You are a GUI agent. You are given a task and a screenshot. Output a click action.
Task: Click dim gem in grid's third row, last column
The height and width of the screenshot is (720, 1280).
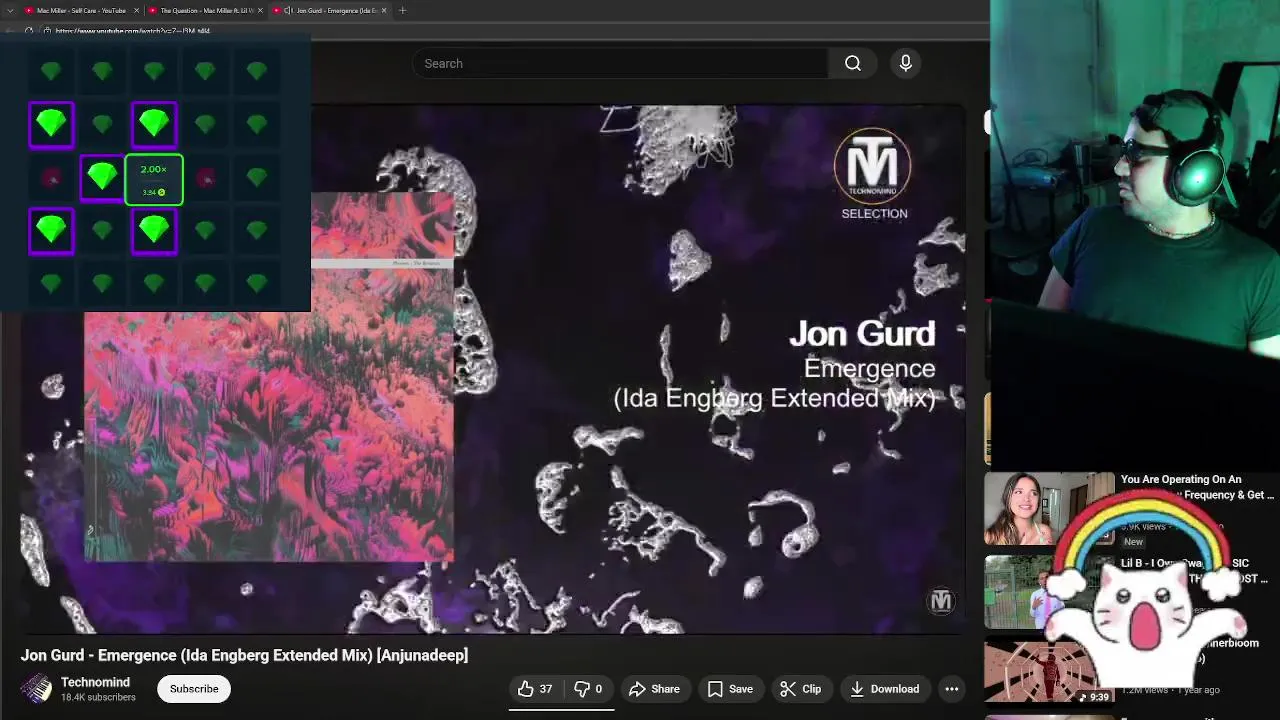[257, 178]
